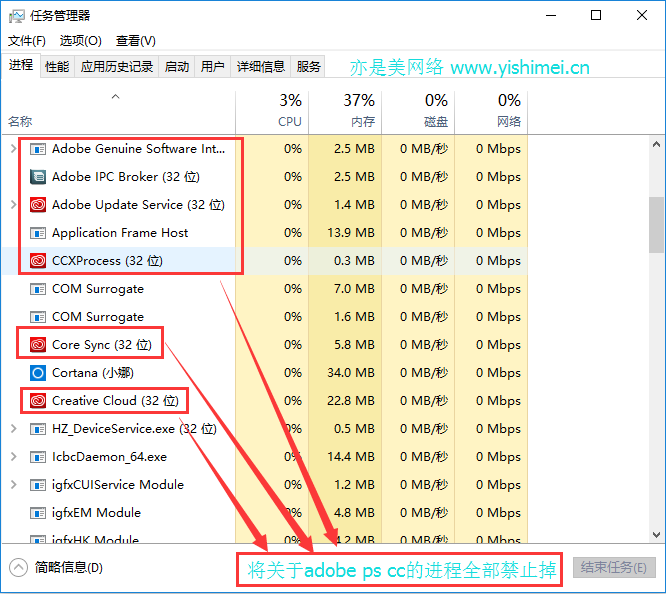
Task: Click the 结束任务(E) button
Action: point(614,568)
